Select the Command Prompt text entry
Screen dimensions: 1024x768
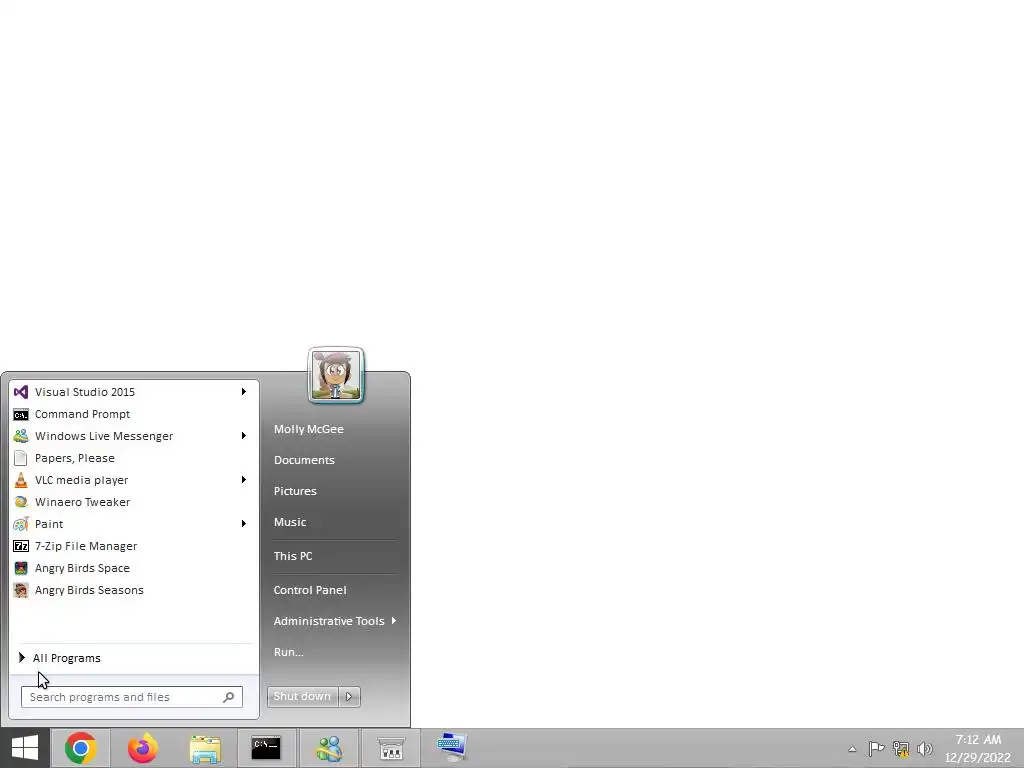click(x=82, y=414)
